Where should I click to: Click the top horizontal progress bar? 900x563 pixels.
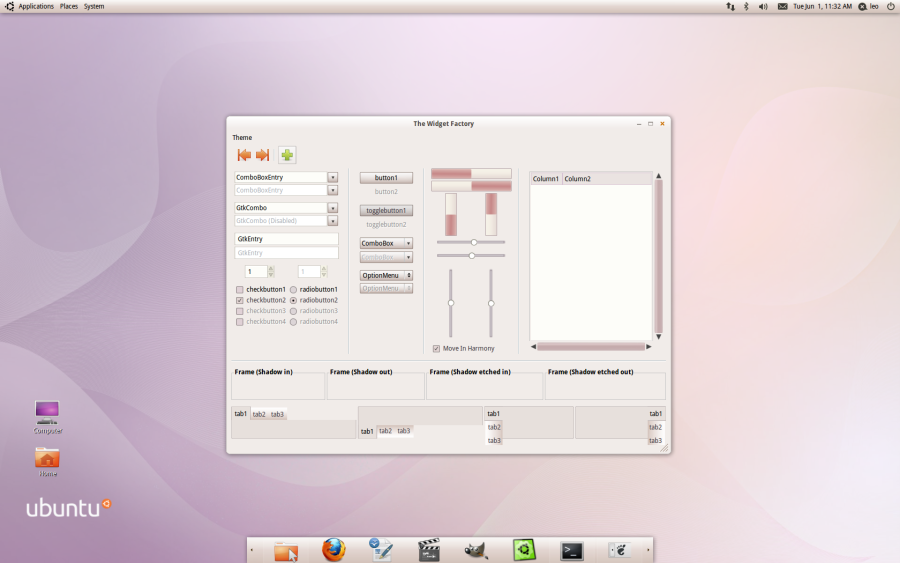(471, 173)
